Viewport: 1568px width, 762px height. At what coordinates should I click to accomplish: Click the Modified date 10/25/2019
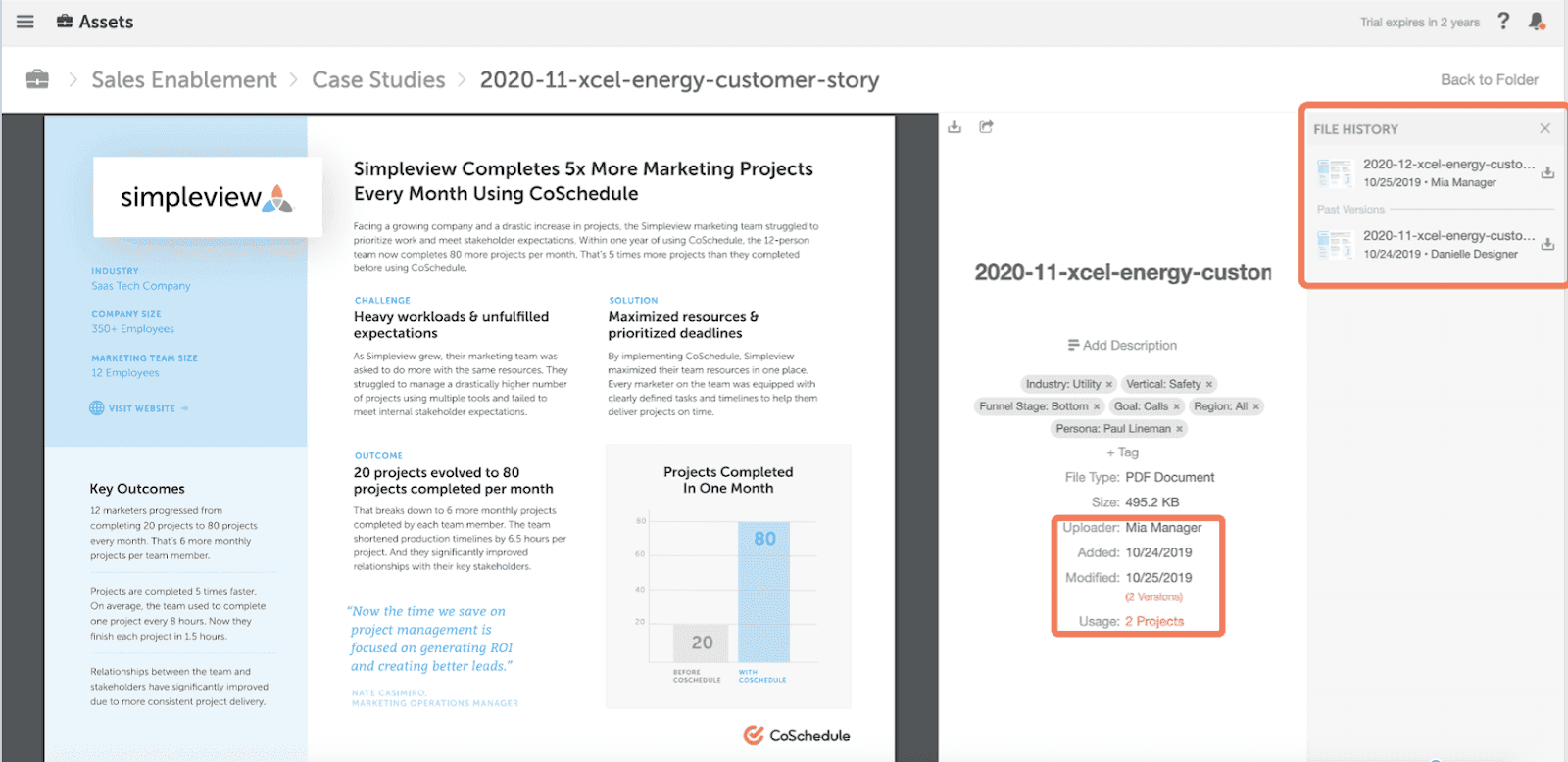1158,577
